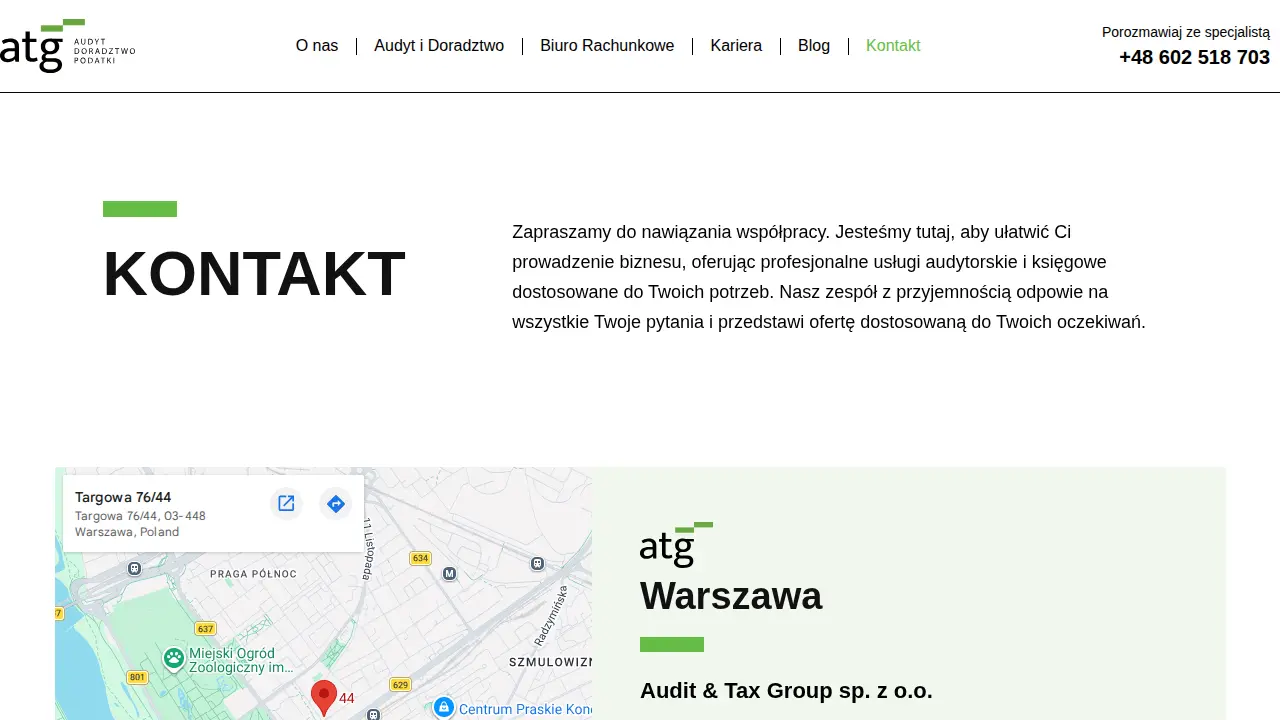Click the red location pin on map
1280x720 pixels.
pos(323,697)
